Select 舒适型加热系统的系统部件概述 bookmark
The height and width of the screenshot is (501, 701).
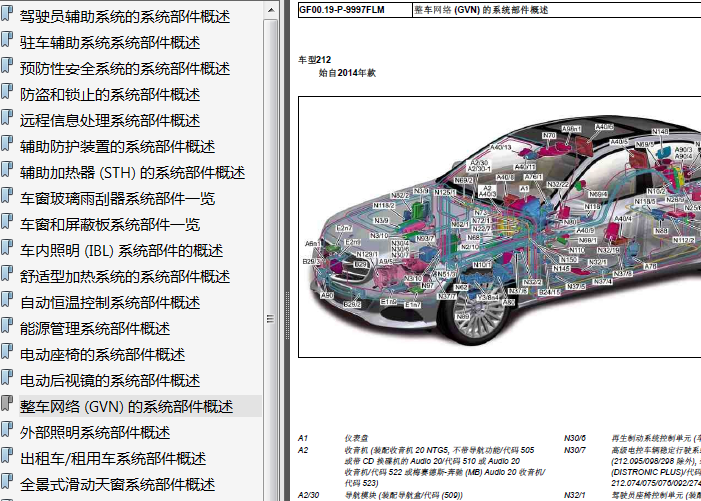(x=125, y=276)
